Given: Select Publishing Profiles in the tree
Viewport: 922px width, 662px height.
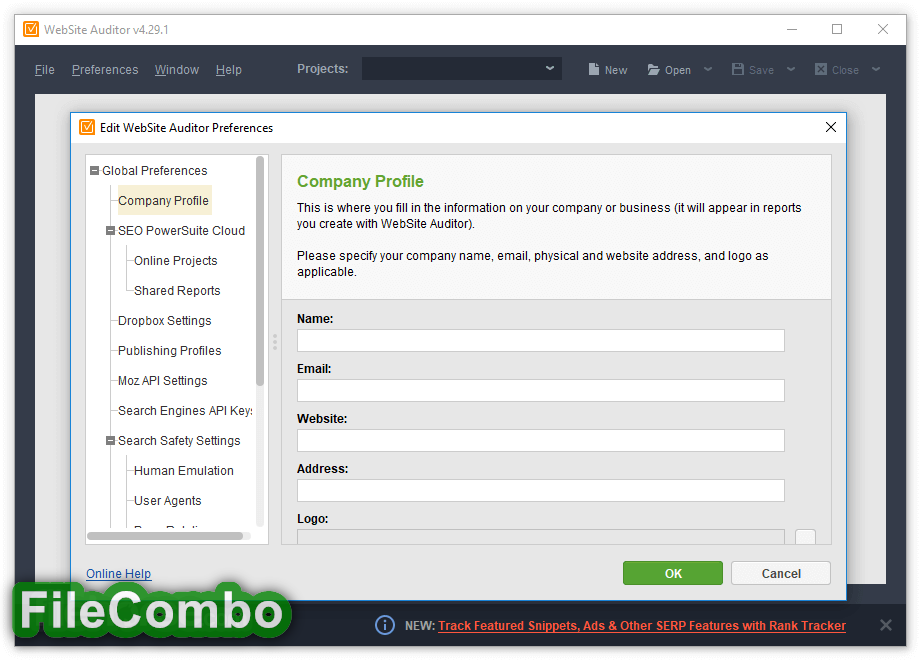Looking at the screenshot, I should coord(169,350).
